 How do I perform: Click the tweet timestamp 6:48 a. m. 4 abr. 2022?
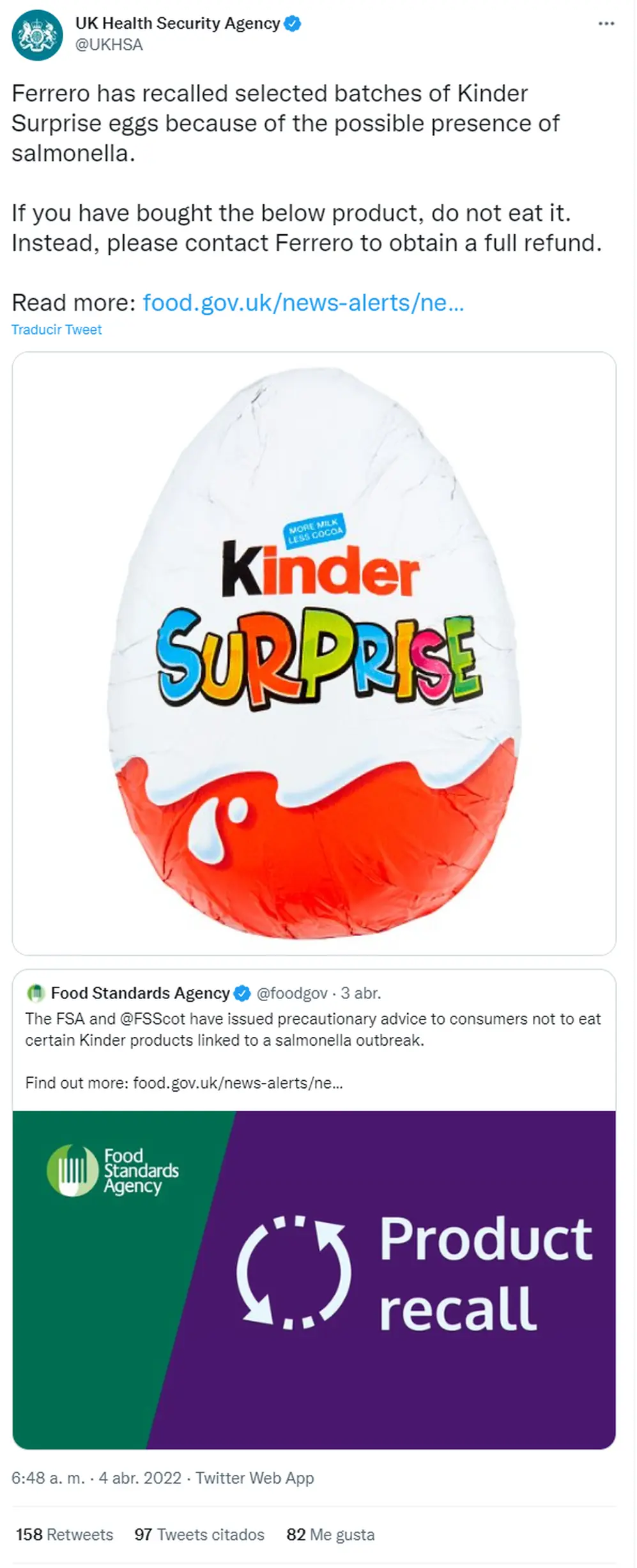click(x=96, y=1478)
